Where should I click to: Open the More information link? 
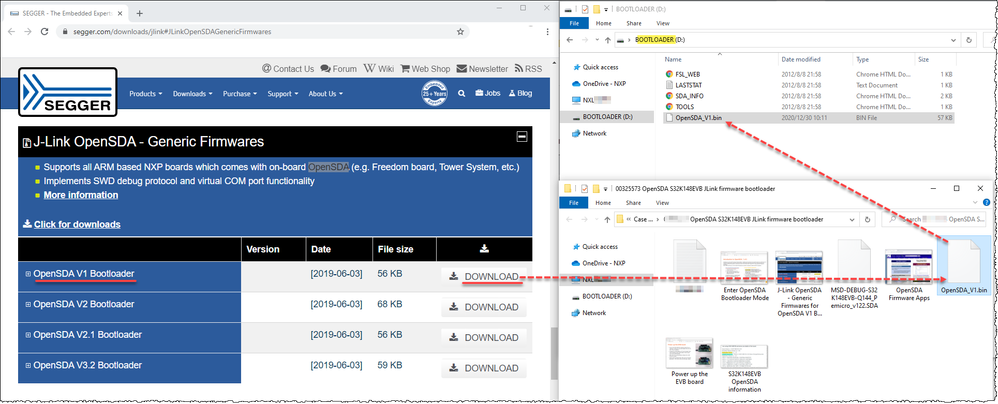(x=81, y=195)
